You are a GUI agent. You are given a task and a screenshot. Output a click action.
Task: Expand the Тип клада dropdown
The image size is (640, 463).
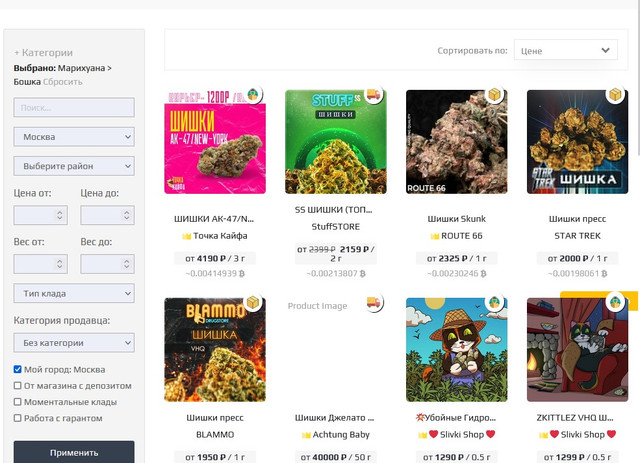tap(74, 294)
